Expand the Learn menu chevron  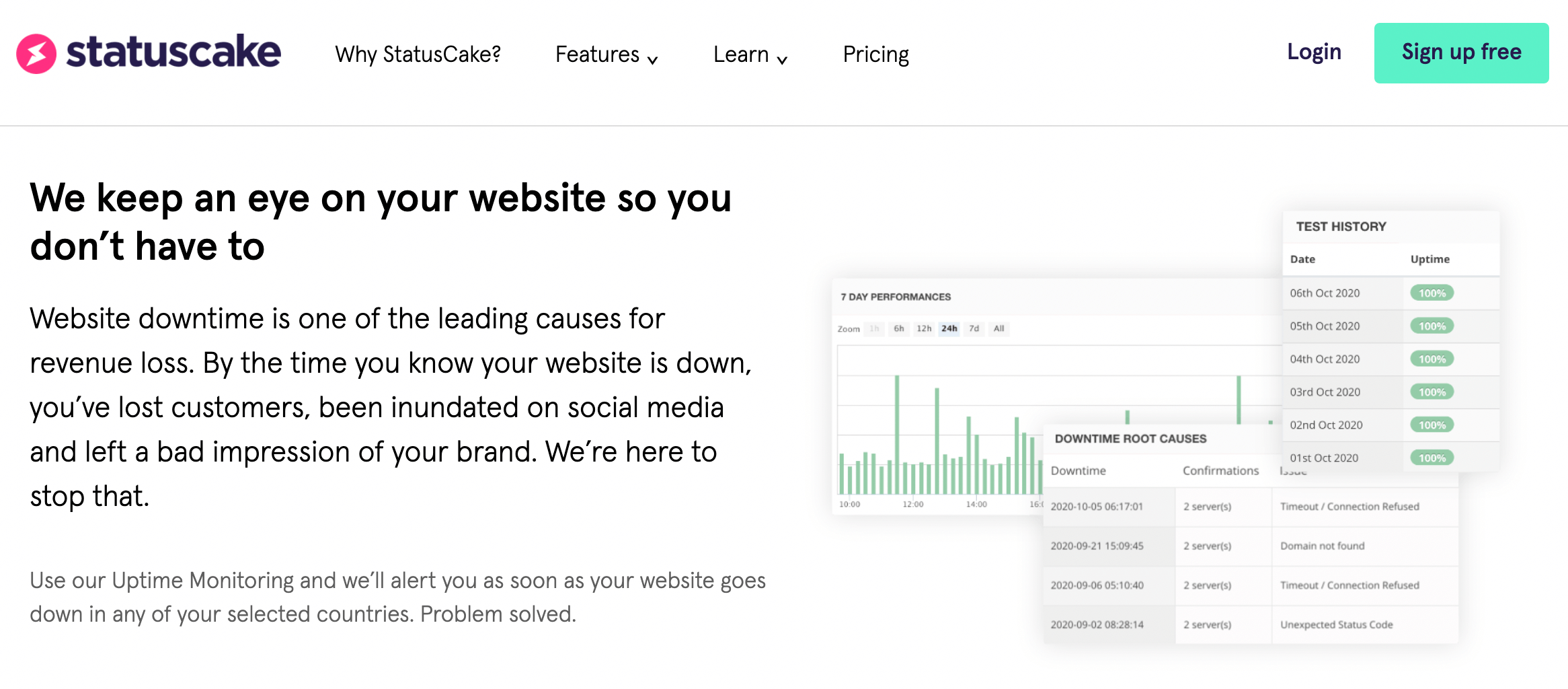(782, 60)
